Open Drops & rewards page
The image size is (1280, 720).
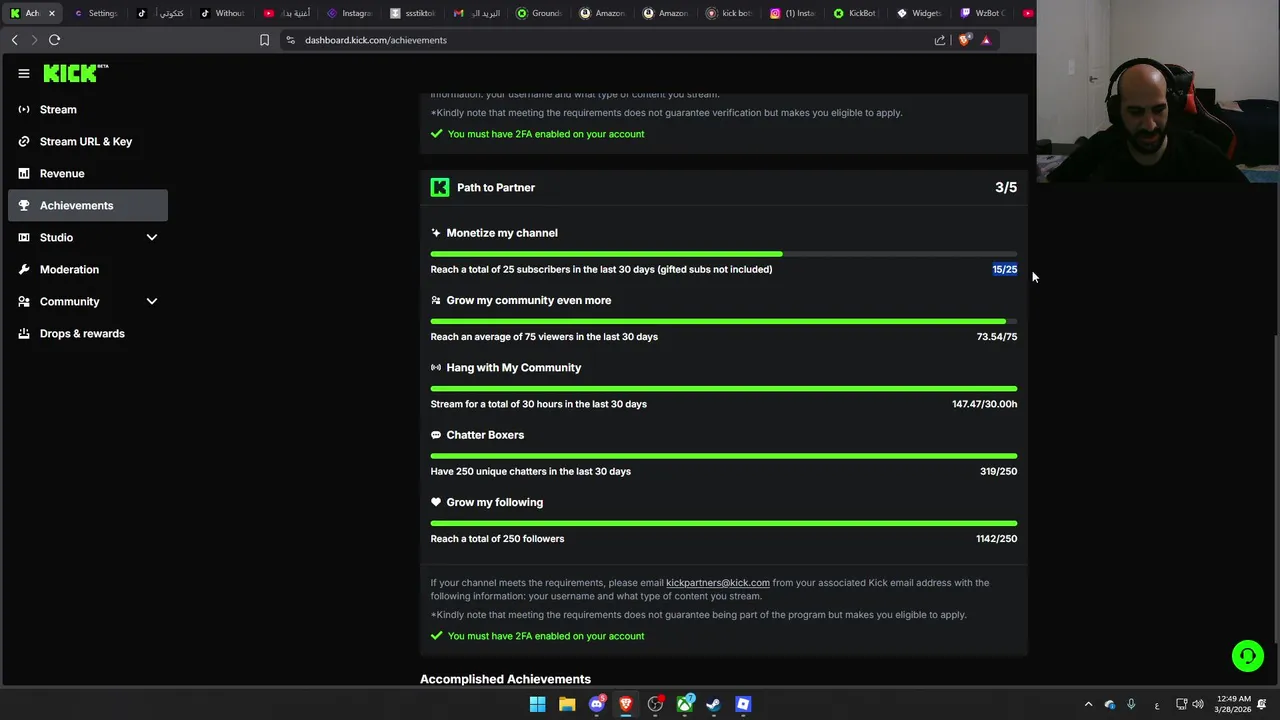(88, 333)
